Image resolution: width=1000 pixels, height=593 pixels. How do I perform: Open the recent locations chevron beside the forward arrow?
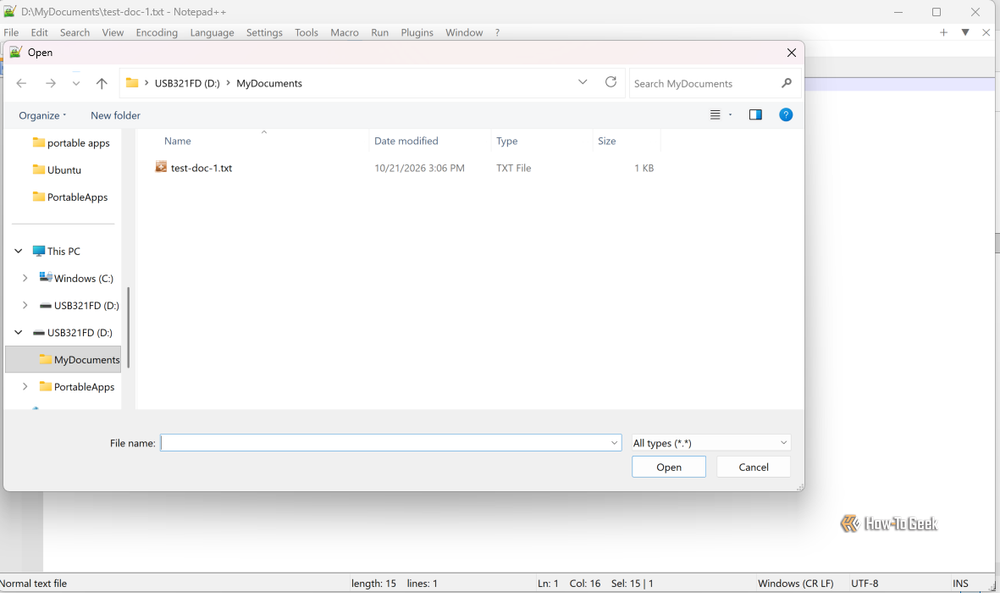click(x=76, y=84)
